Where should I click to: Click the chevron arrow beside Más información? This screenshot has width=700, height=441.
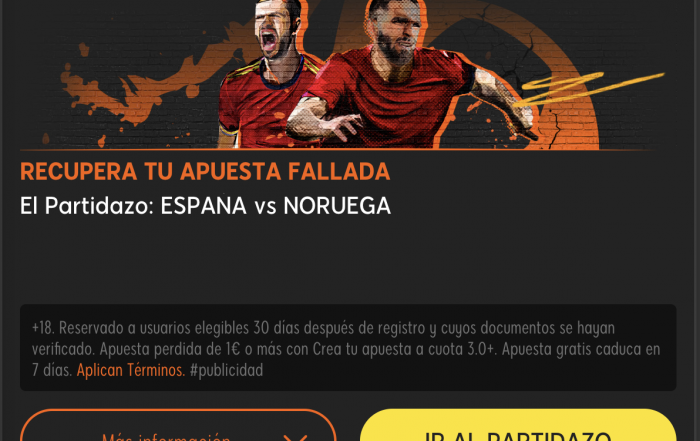point(295,437)
